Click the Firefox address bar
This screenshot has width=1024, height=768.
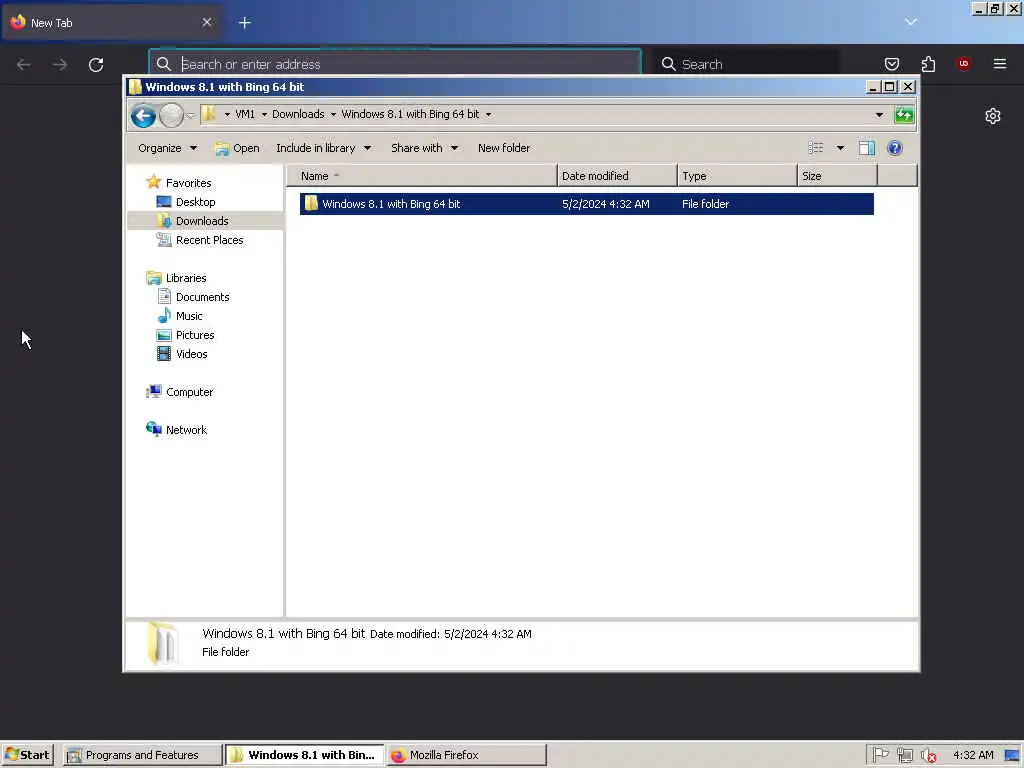coord(395,64)
